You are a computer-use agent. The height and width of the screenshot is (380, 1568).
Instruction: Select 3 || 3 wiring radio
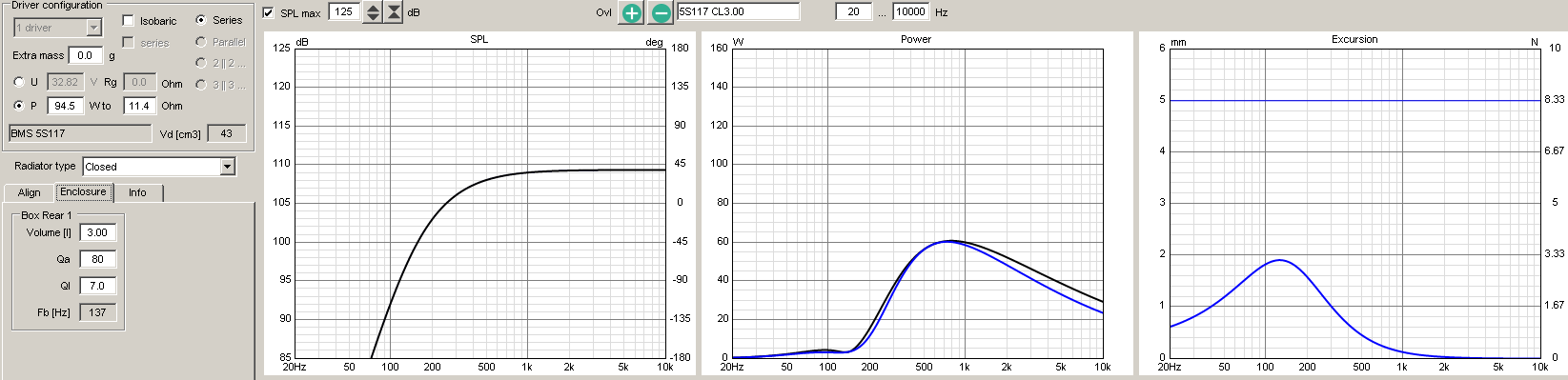(x=201, y=85)
